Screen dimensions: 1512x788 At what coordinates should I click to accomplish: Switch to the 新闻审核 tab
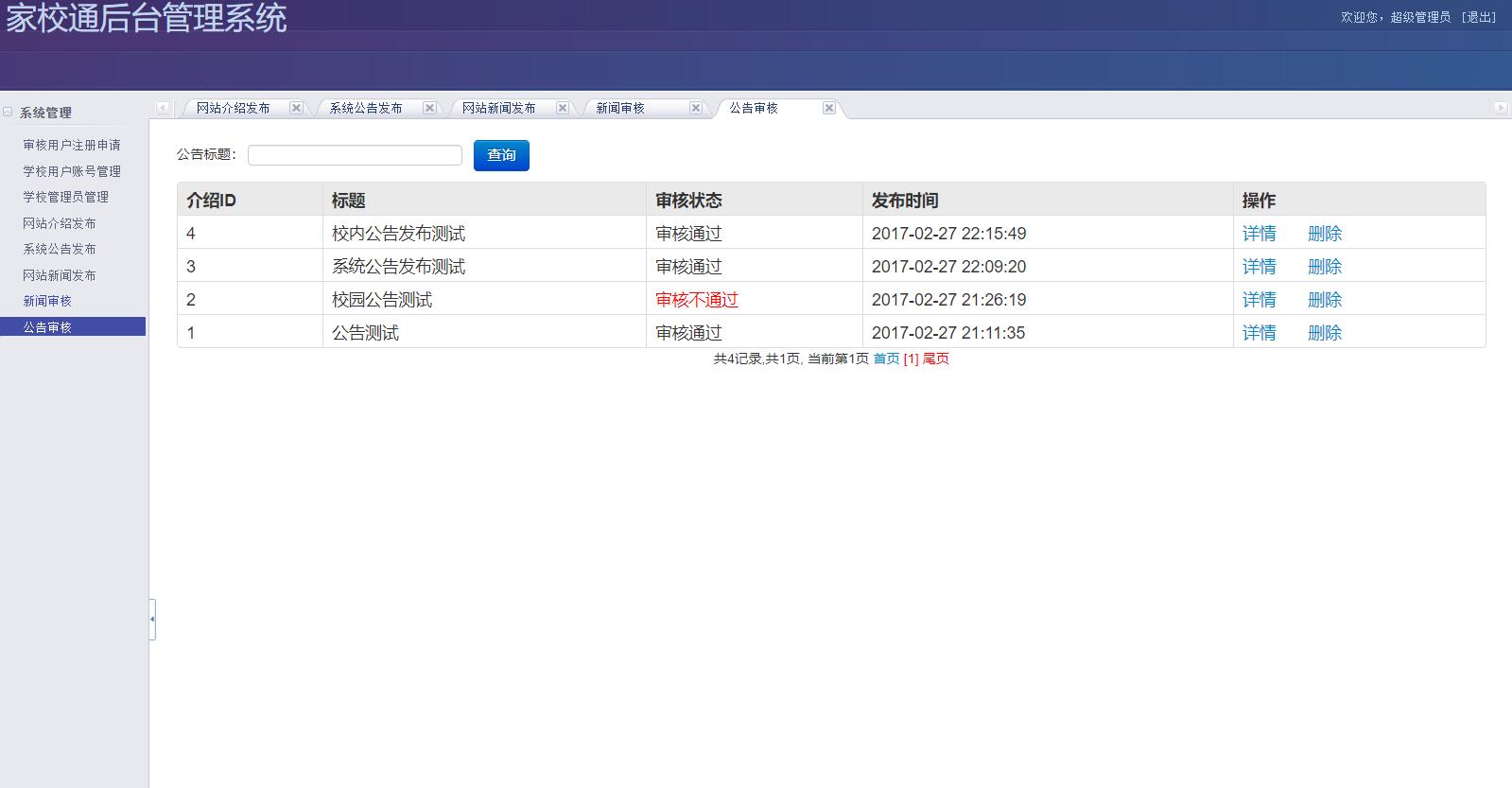[620, 109]
